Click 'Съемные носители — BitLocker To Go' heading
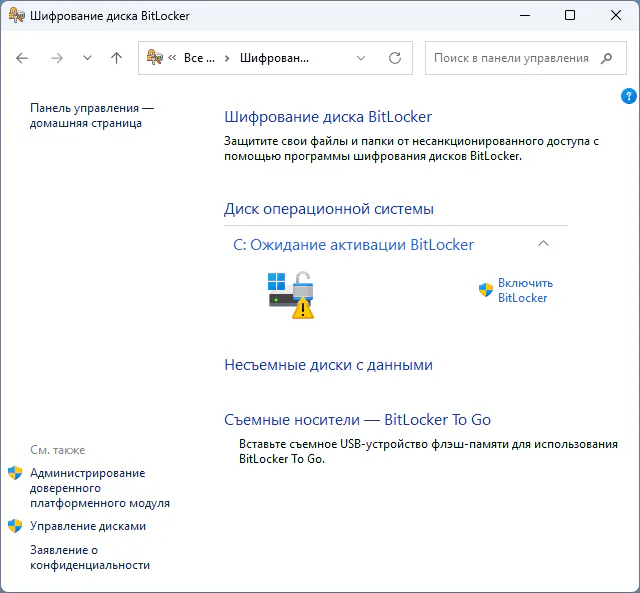The height and width of the screenshot is (593, 640). click(357, 420)
